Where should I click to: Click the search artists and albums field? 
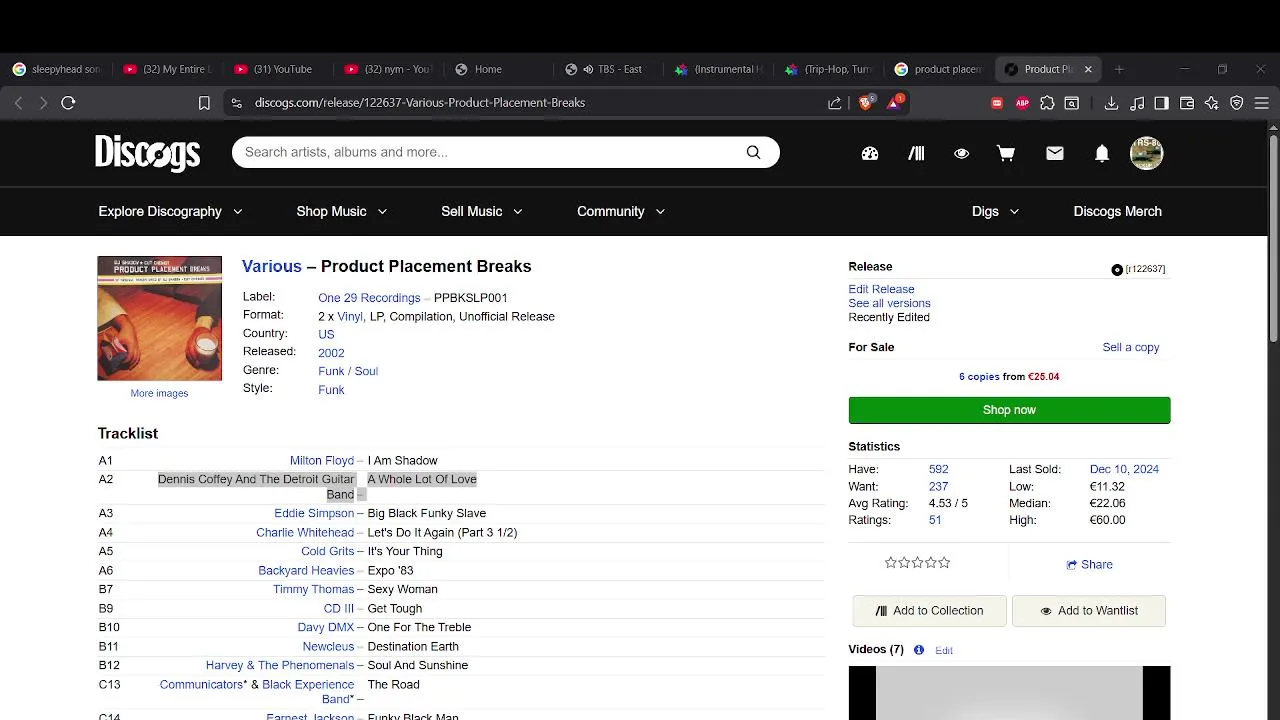click(490, 152)
